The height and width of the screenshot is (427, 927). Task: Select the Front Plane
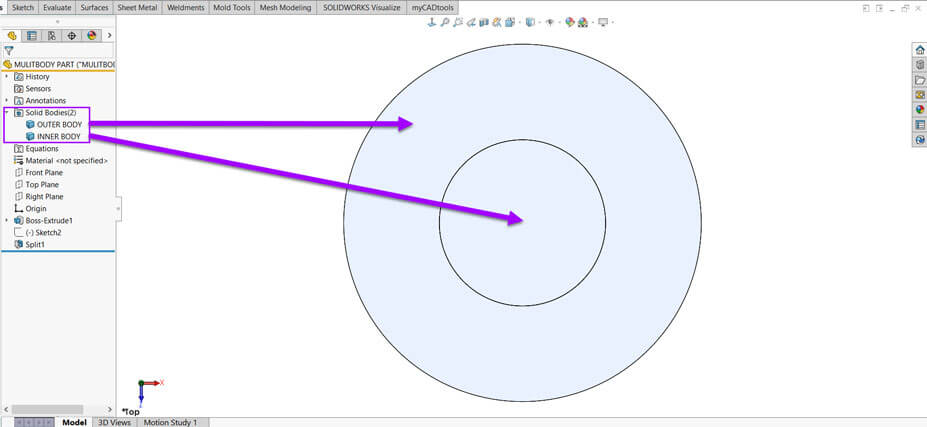(38, 173)
